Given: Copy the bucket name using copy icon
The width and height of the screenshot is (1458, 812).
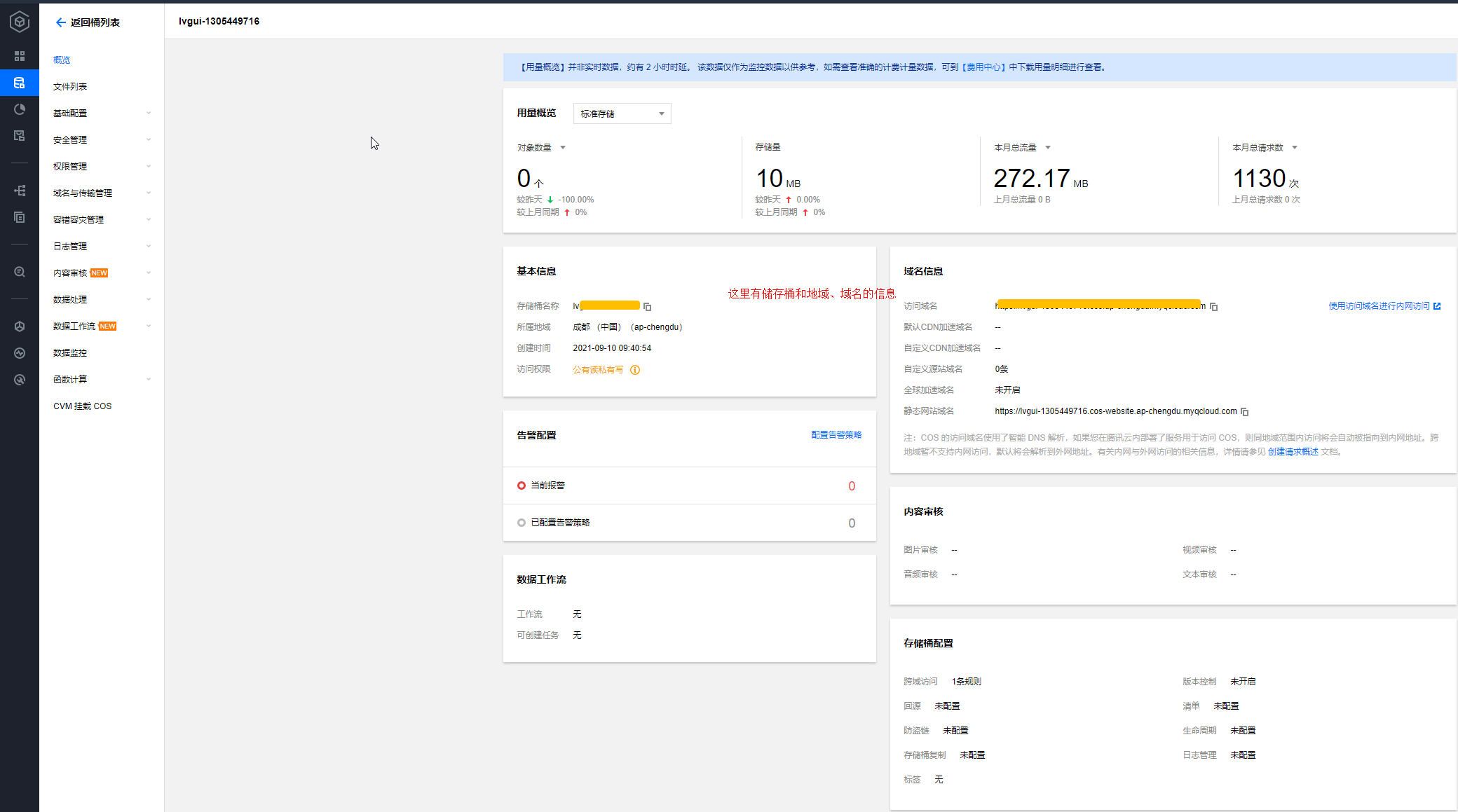Looking at the screenshot, I should point(647,307).
